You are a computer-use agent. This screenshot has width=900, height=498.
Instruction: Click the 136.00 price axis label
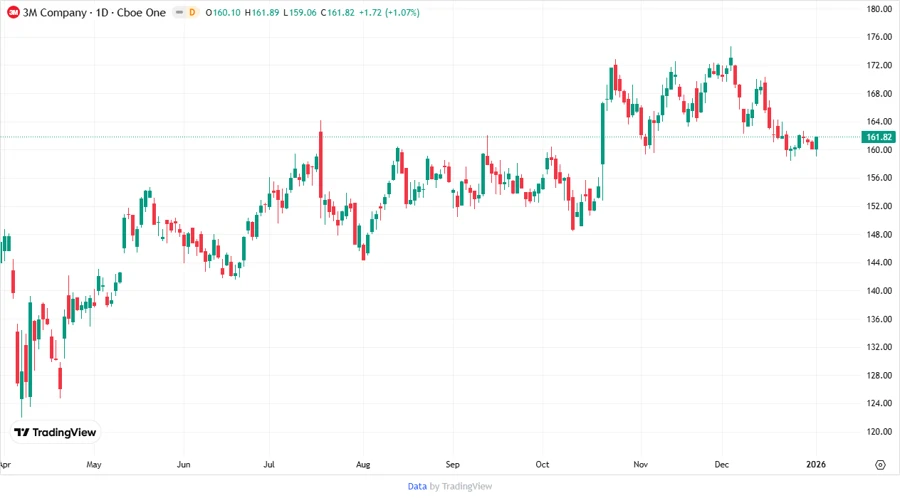pos(879,319)
